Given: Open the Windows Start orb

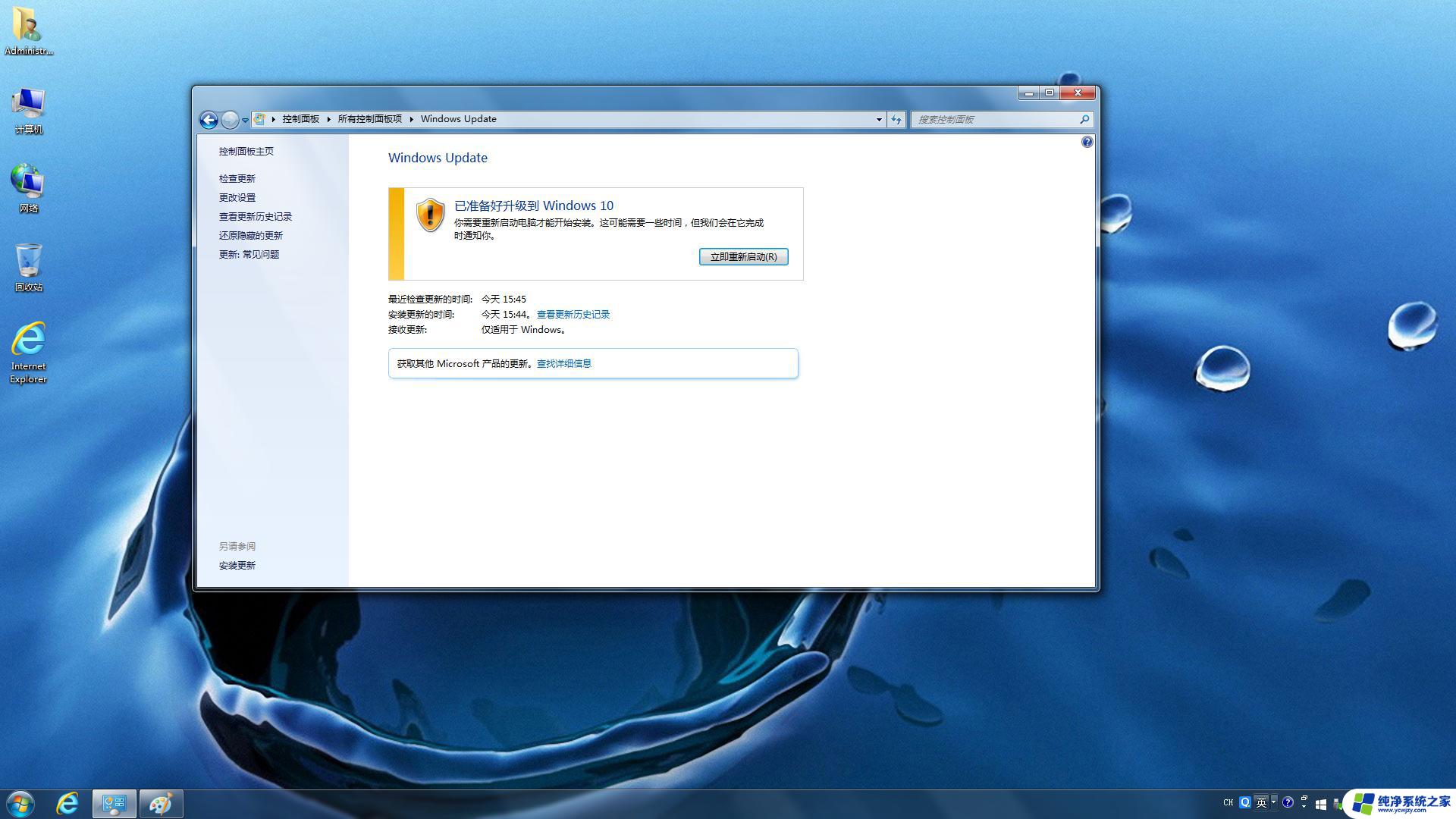Looking at the screenshot, I should (x=20, y=804).
